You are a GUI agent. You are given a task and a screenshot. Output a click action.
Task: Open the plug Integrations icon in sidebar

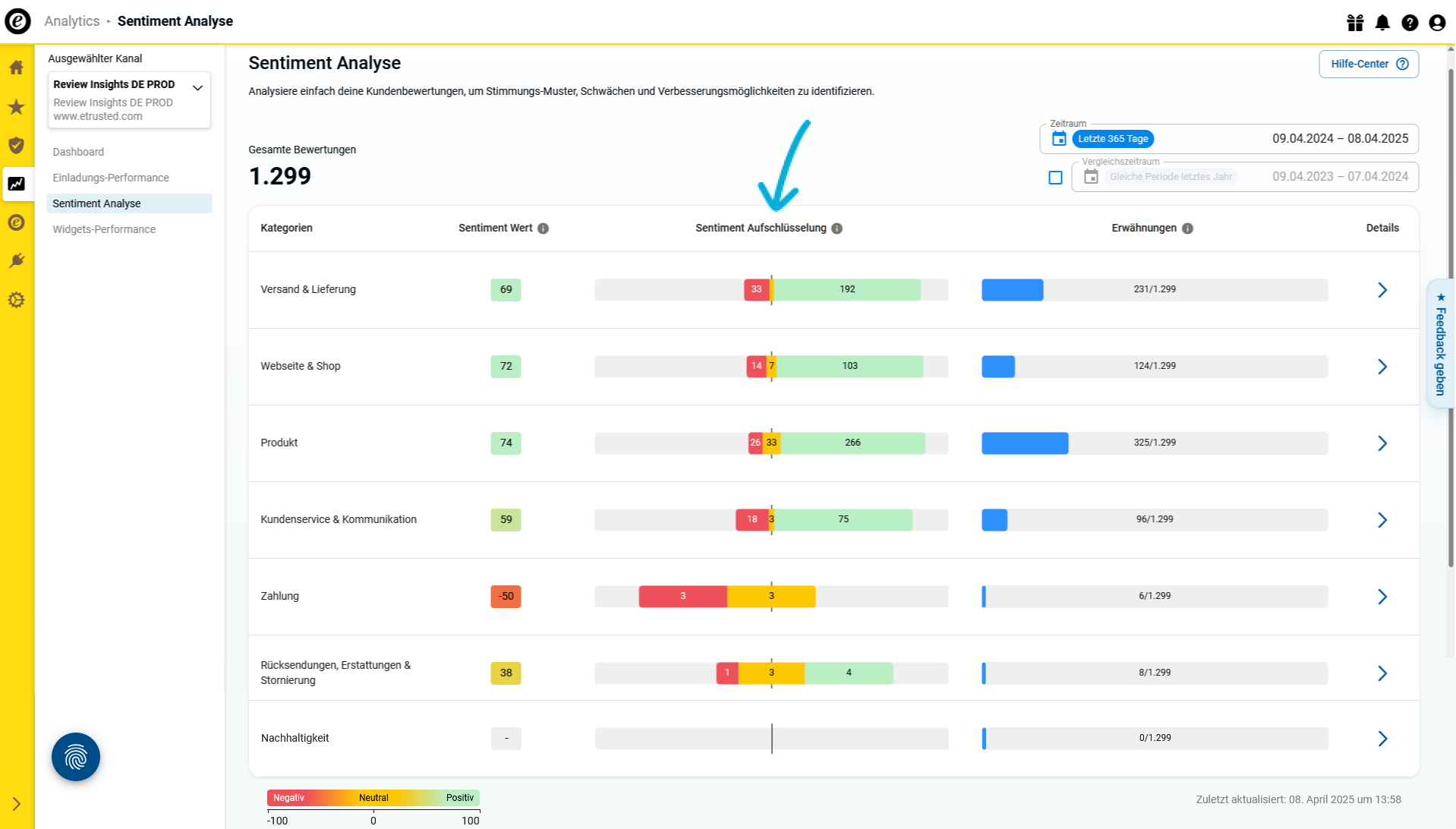(x=15, y=260)
